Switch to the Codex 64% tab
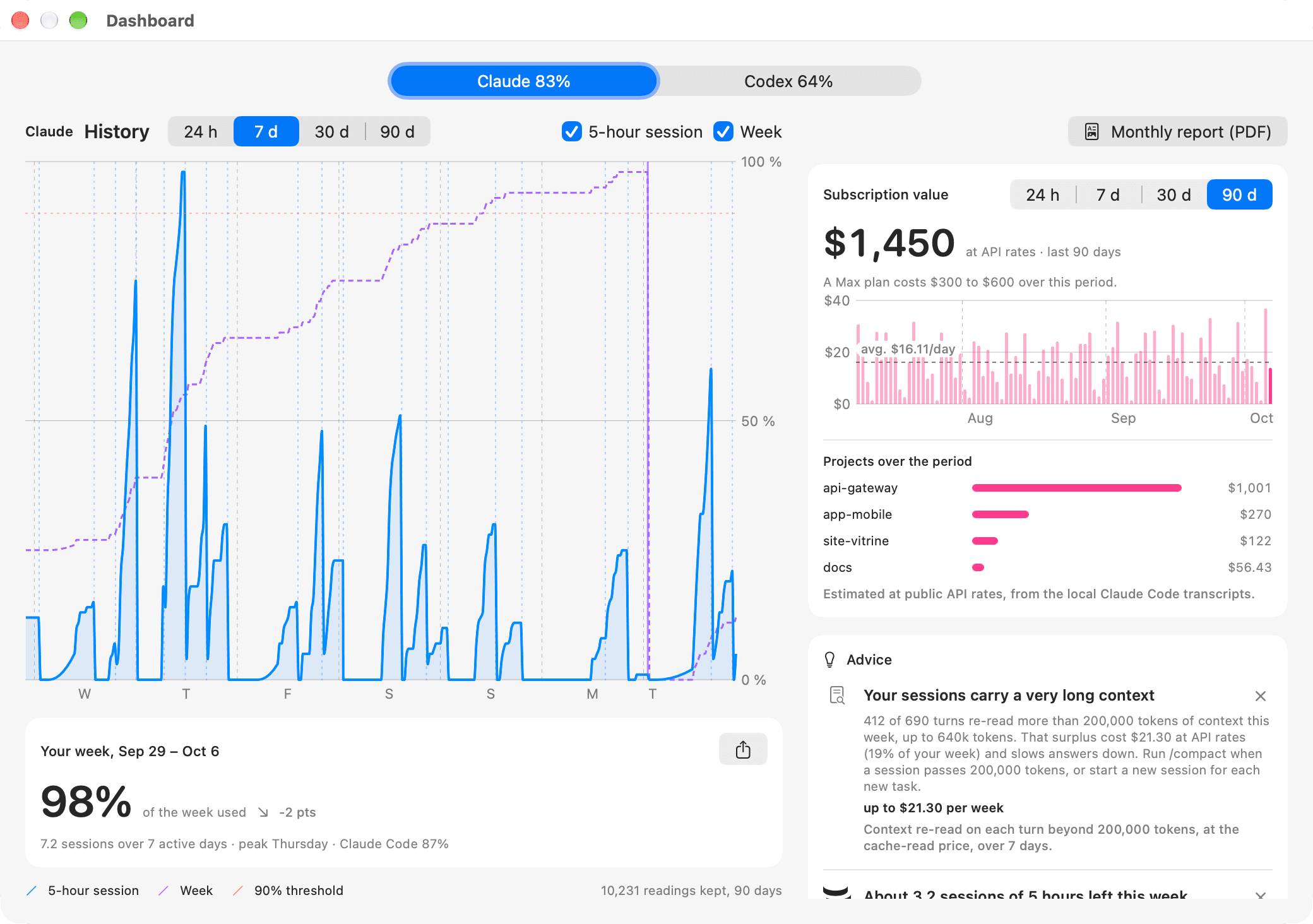The image size is (1313, 924). [788, 81]
